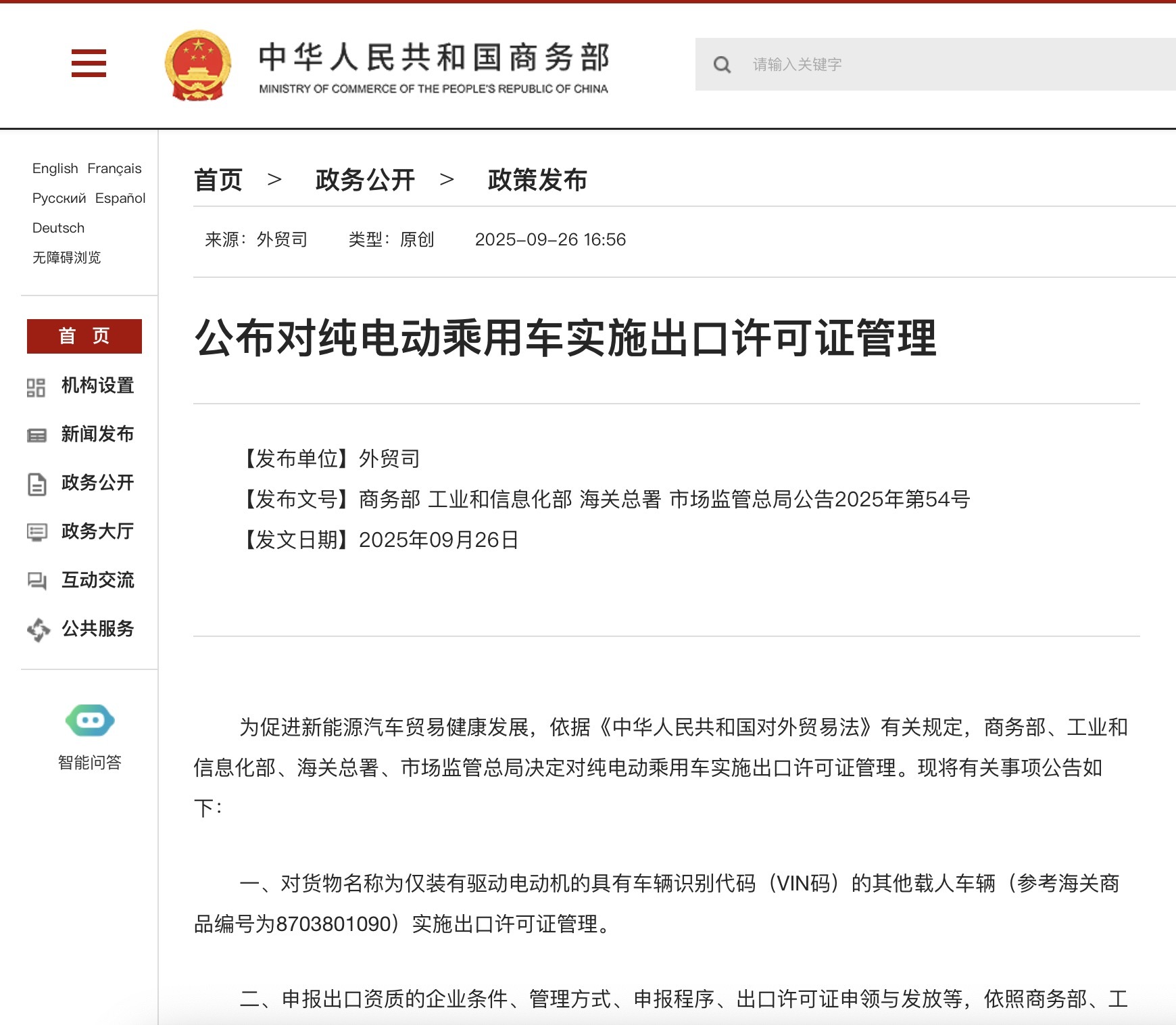The width and height of the screenshot is (1176, 1025).
Task: Switch language to Français
Action: click(x=114, y=168)
